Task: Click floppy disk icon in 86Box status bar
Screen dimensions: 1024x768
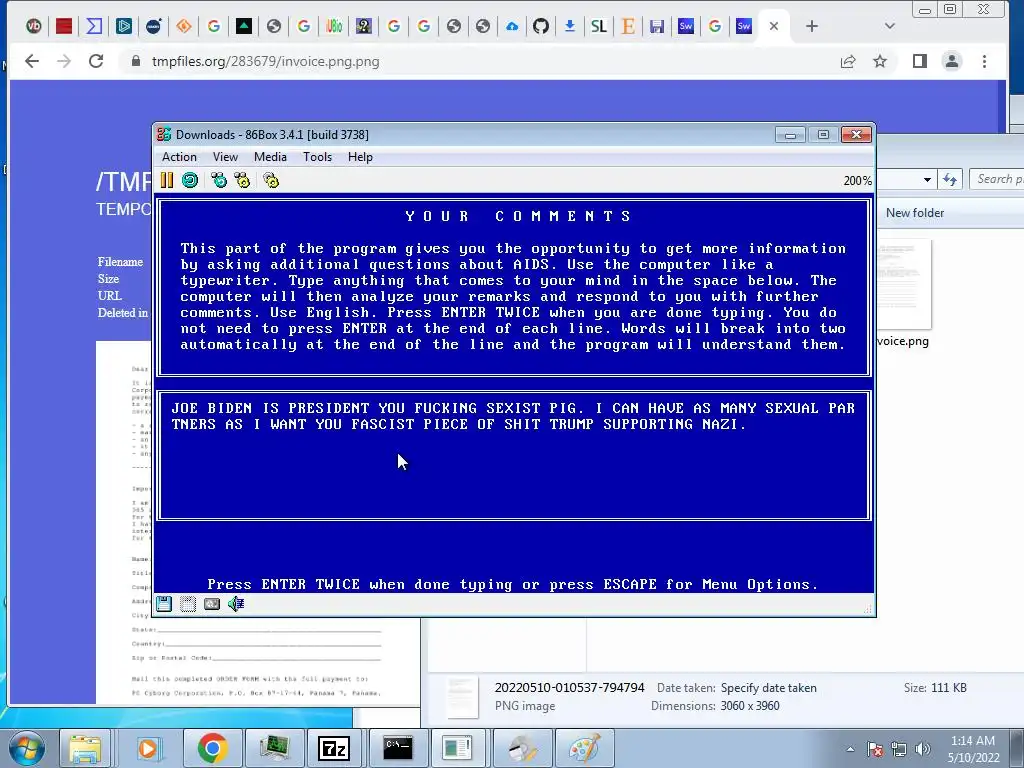Action: pyautogui.click(x=164, y=604)
